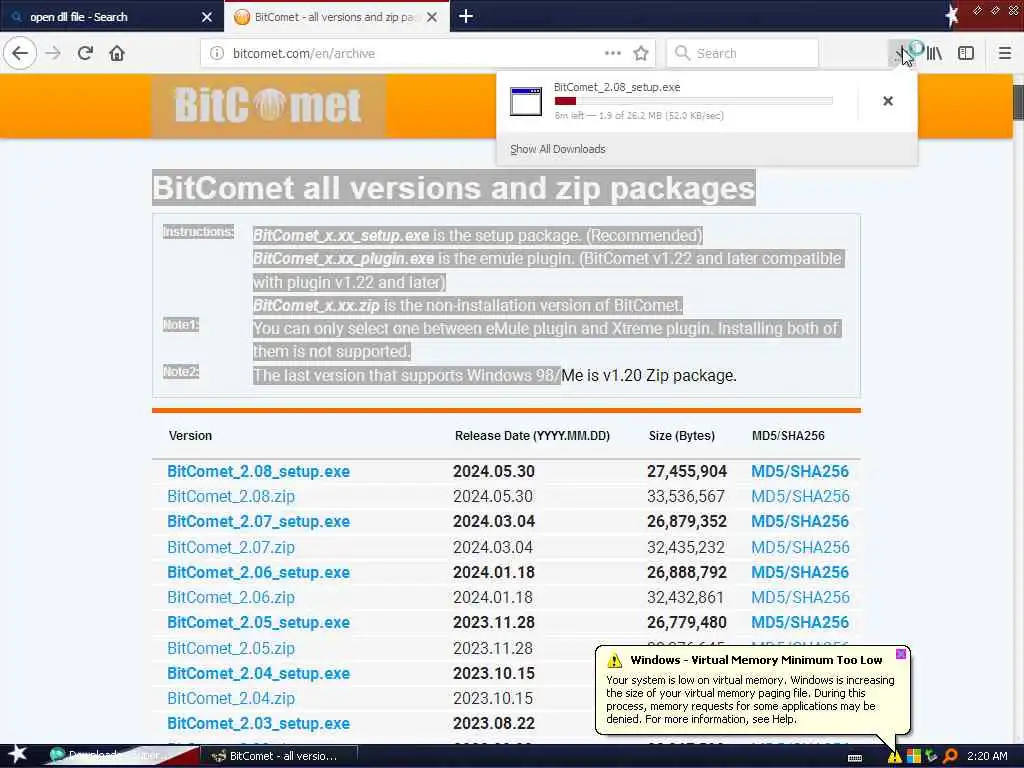Download BitComet_2.08.zip link

point(231,496)
